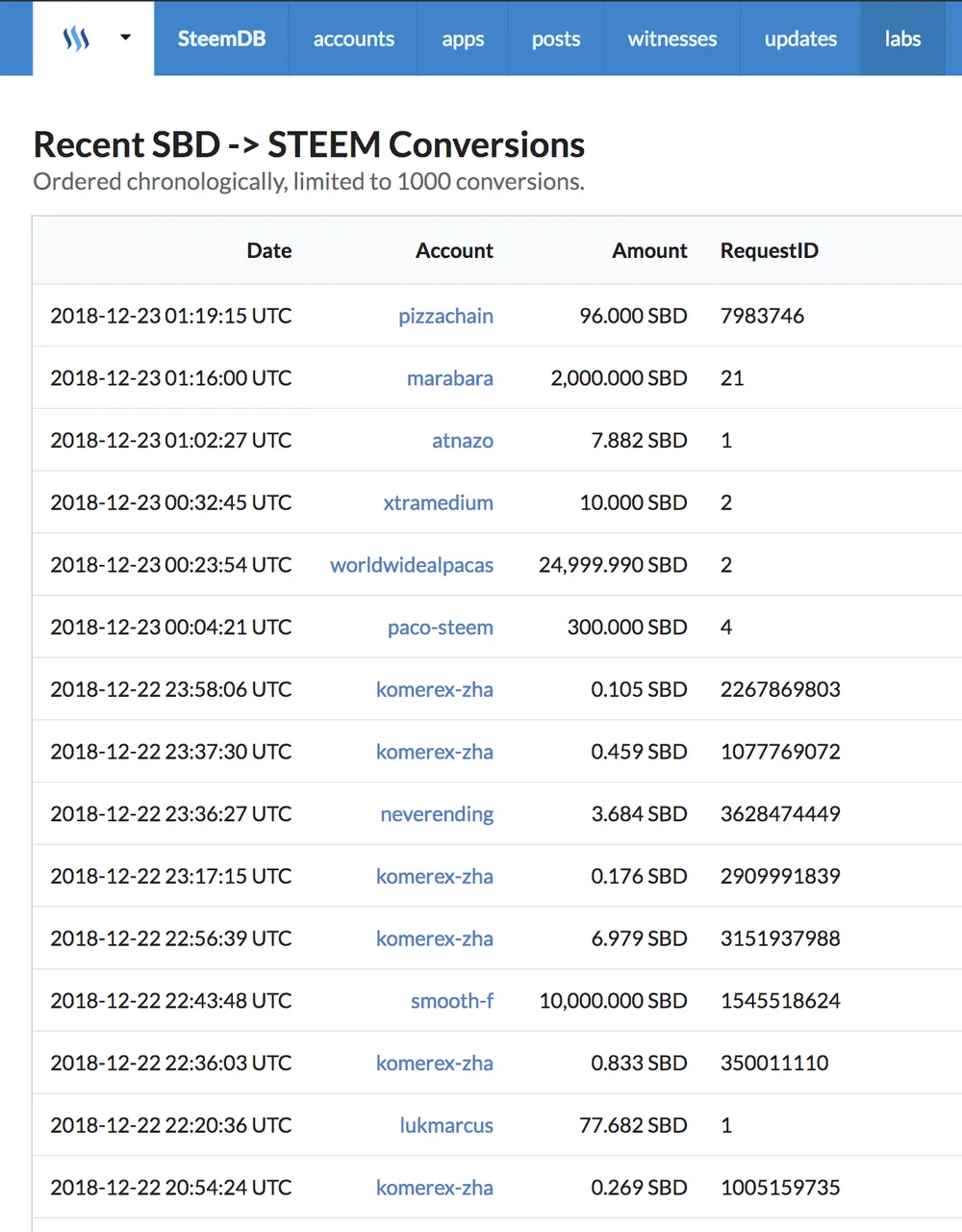Image resolution: width=962 pixels, height=1232 pixels.
Task: Visit the marabara account page
Action: [x=449, y=378]
